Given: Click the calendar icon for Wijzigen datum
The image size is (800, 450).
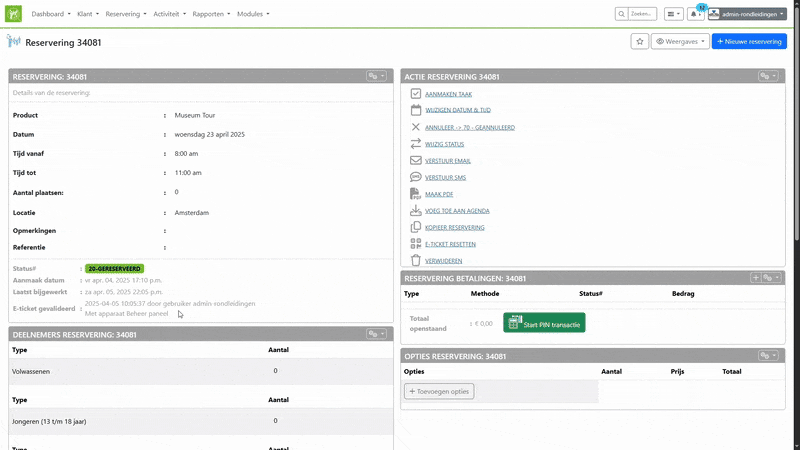Looking at the screenshot, I should click(x=416, y=110).
